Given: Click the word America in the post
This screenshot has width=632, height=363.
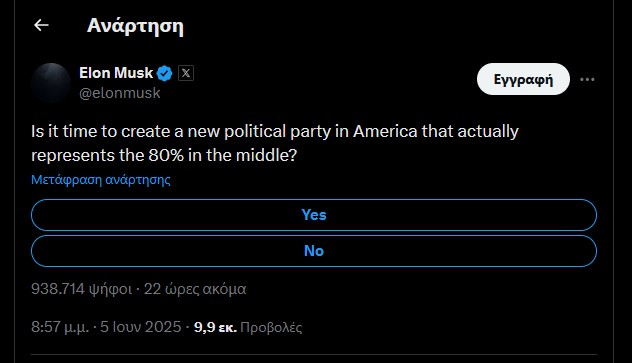Looking at the screenshot, I should tap(385, 131).
